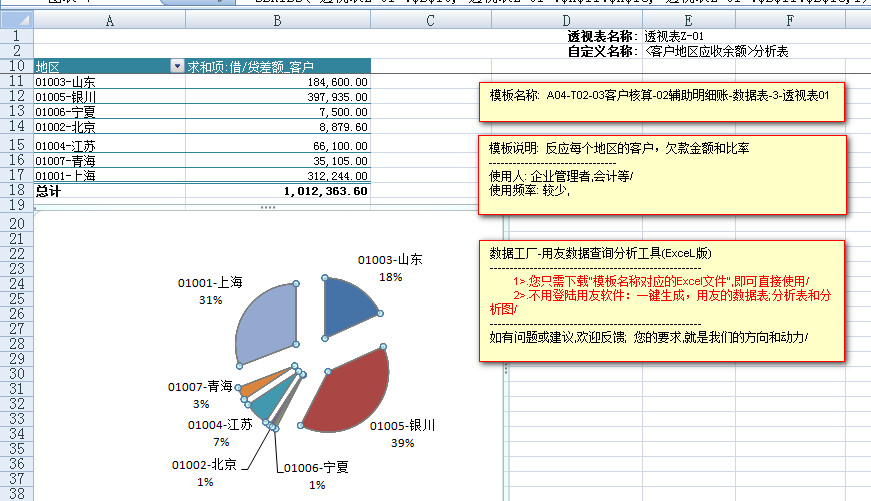871x501 pixels.
Task: Select column B header
Action: (x=278, y=20)
